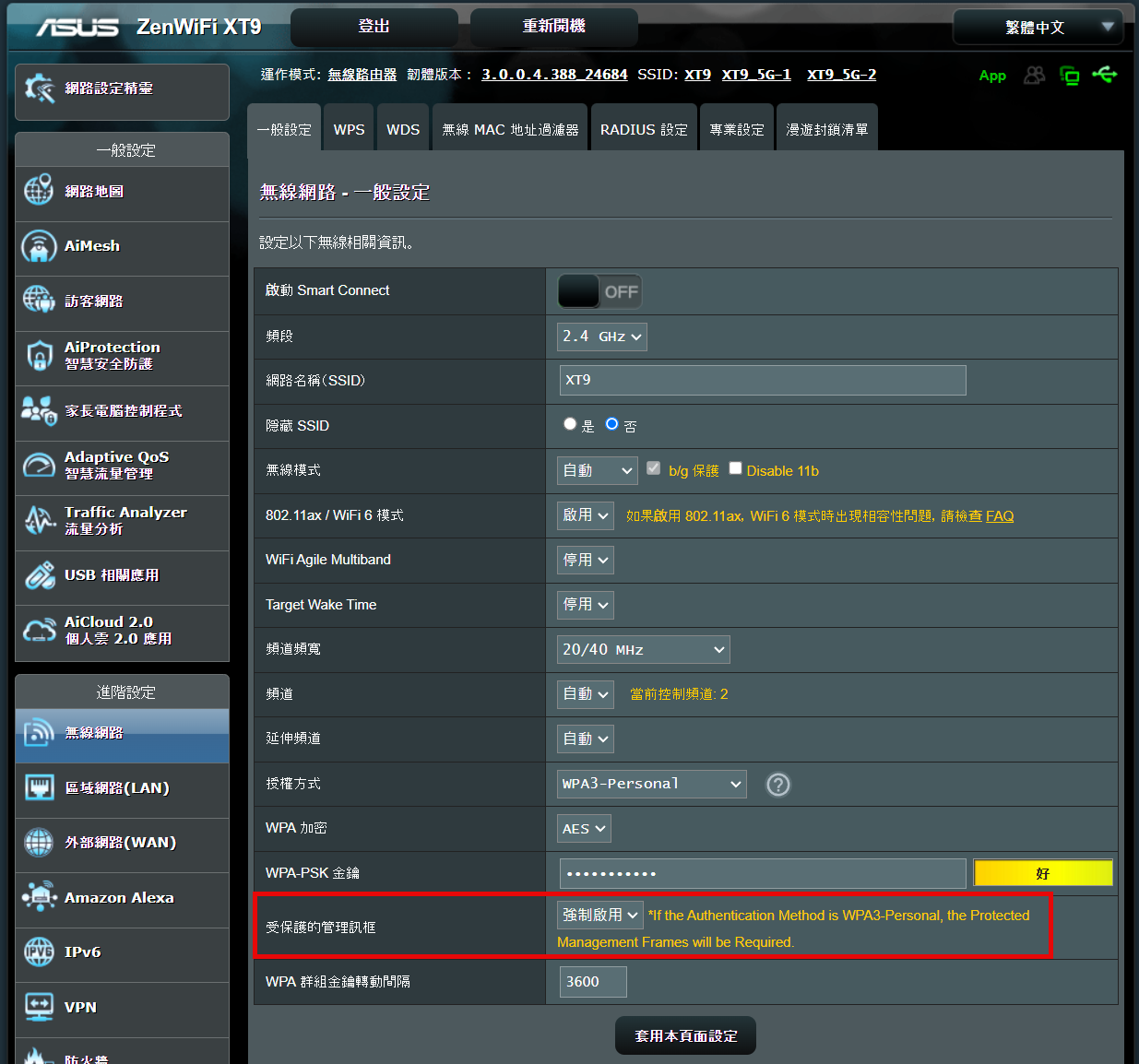Select the '是' radio button for hidden SSID
This screenshot has width=1139, height=1064.
point(570,424)
